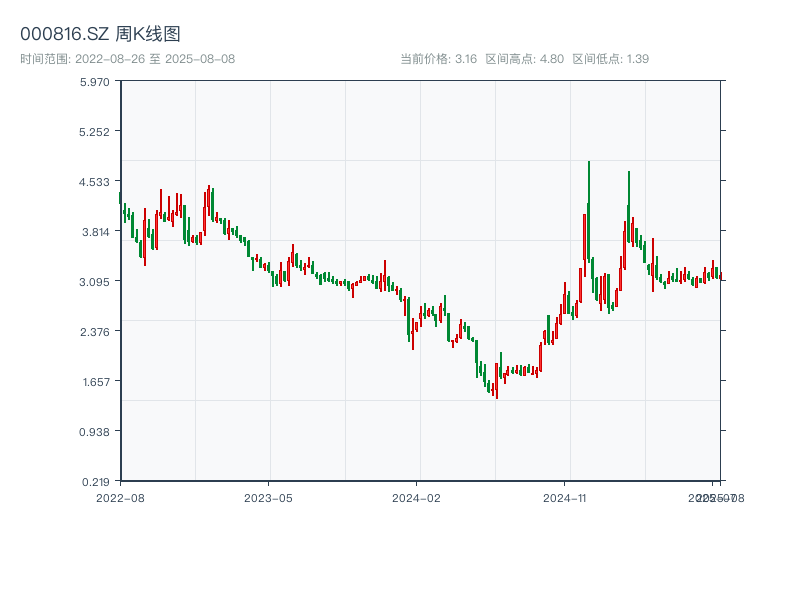Select the 区间低点 1.39 label
800x600 pixels.
click(x=610, y=59)
